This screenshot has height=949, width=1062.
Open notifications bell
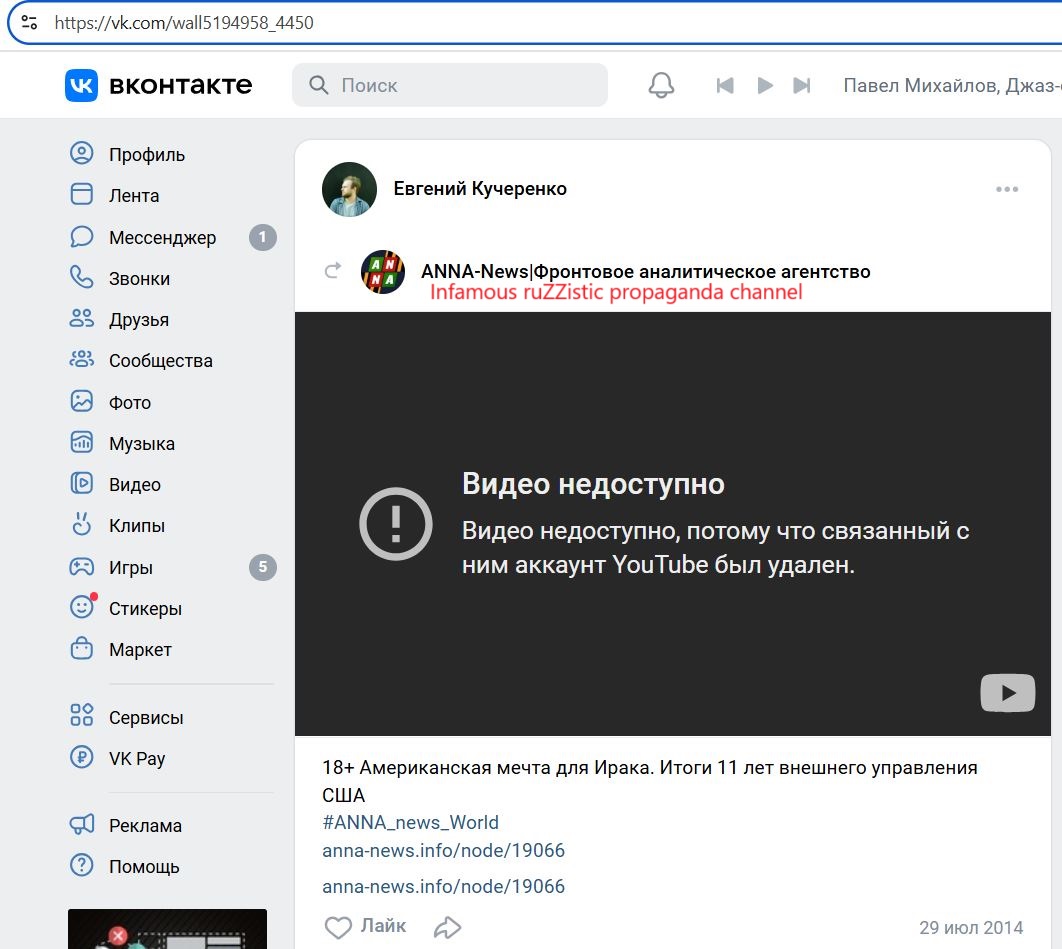coord(661,85)
